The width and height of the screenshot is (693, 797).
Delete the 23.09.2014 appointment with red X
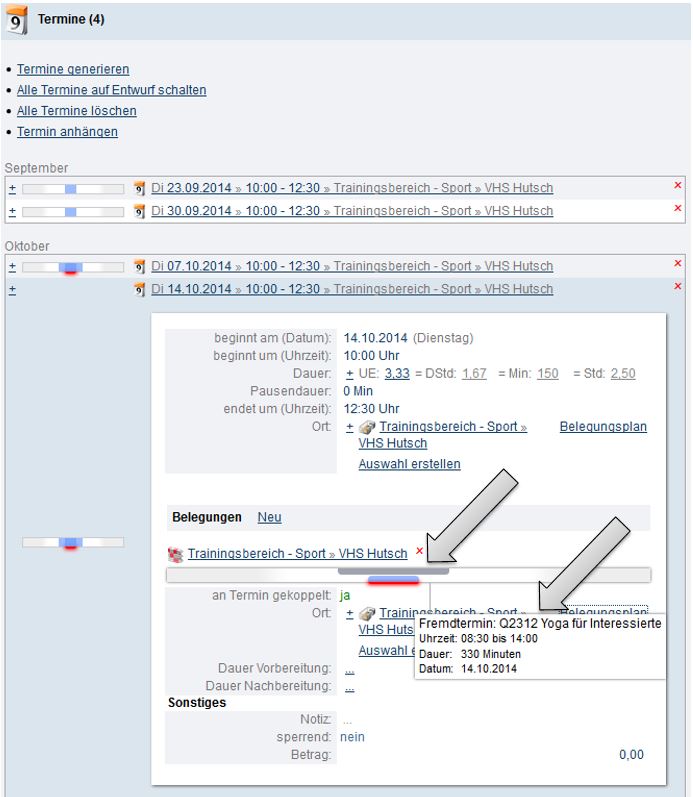coord(677,186)
